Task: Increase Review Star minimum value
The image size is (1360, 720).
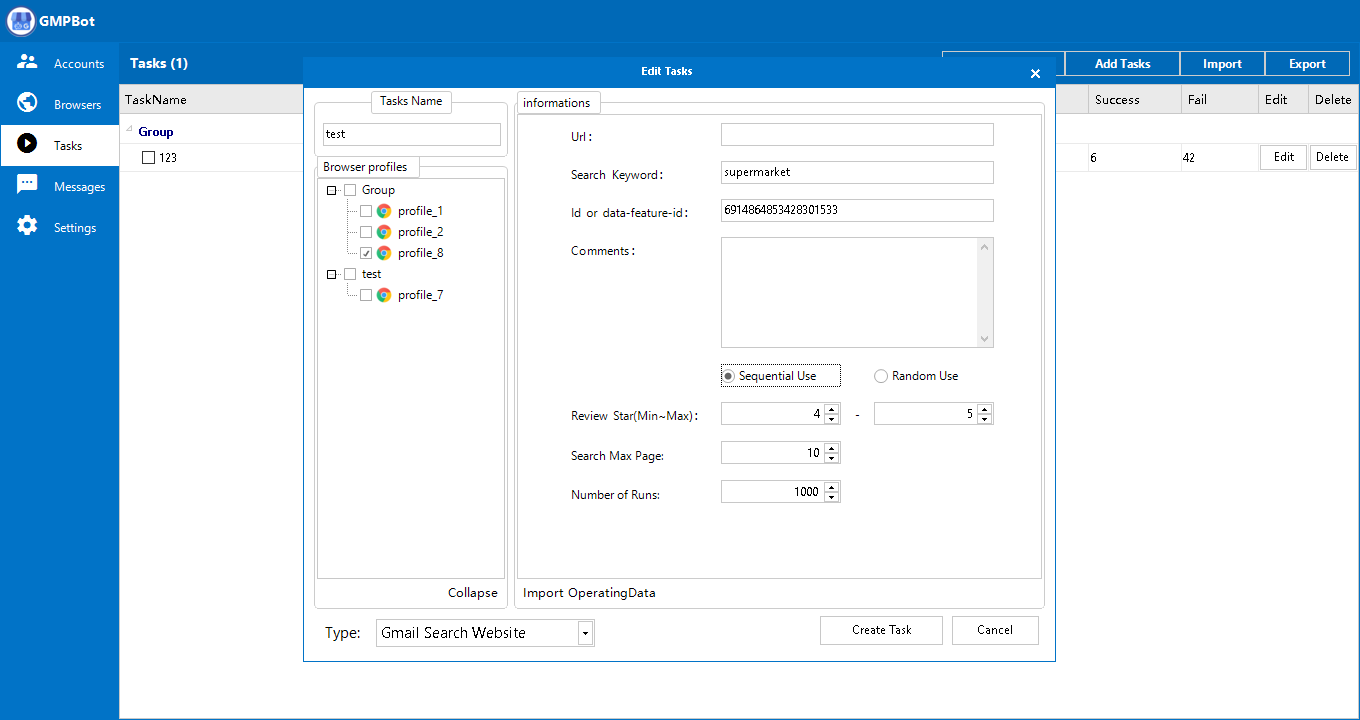Action: click(x=832, y=409)
